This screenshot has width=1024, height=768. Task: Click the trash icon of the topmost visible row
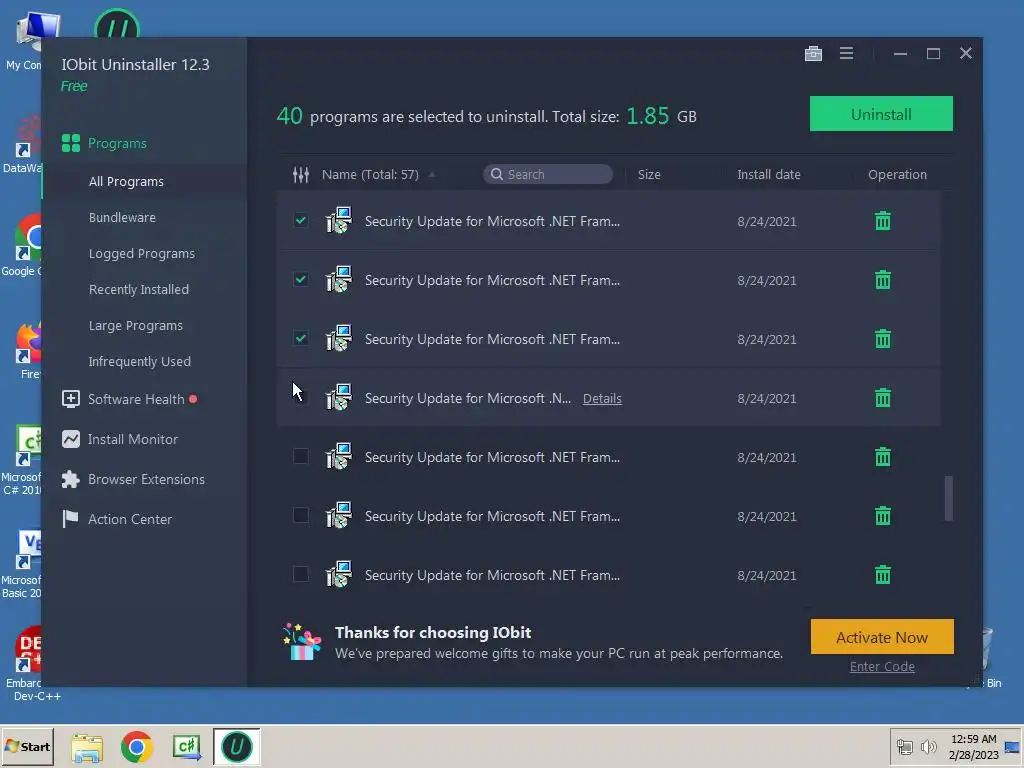tap(882, 221)
